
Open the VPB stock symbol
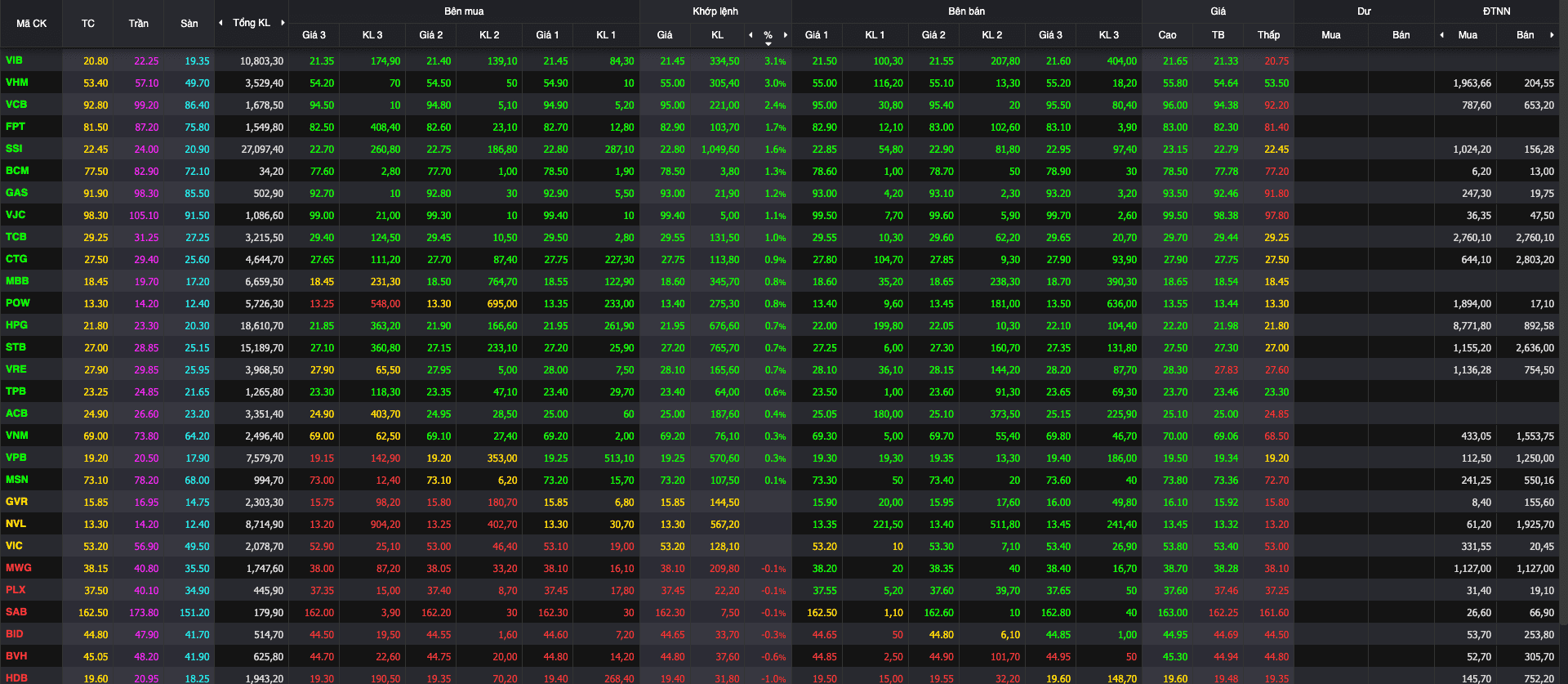coord(16,458)
